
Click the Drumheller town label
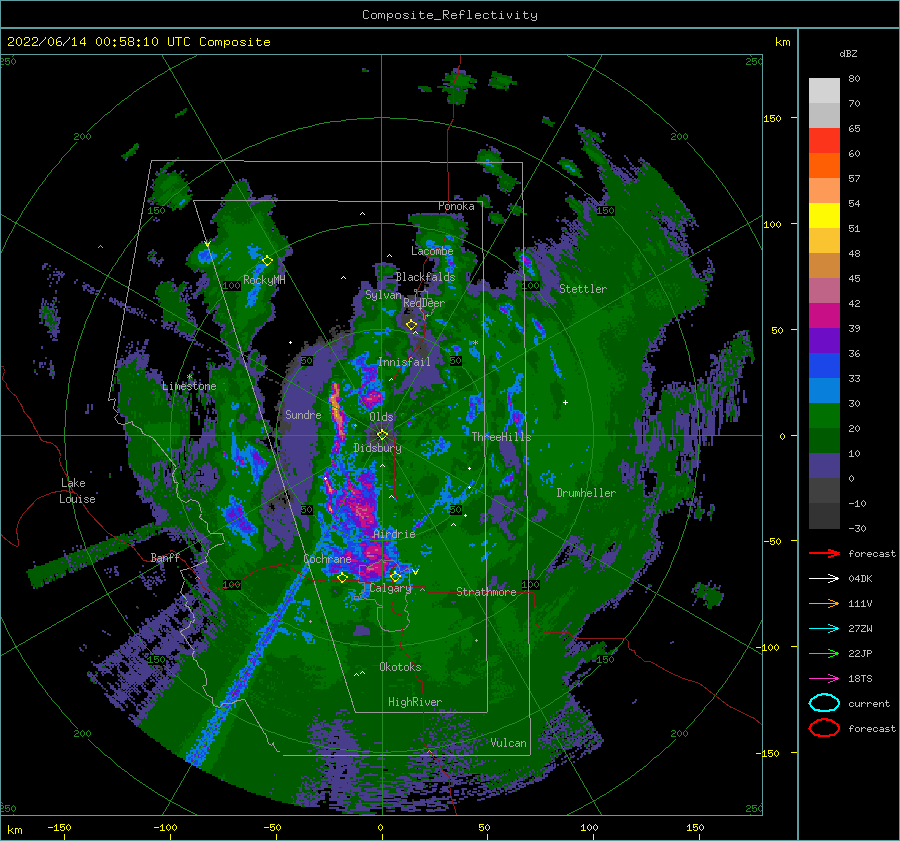point(586,493)
